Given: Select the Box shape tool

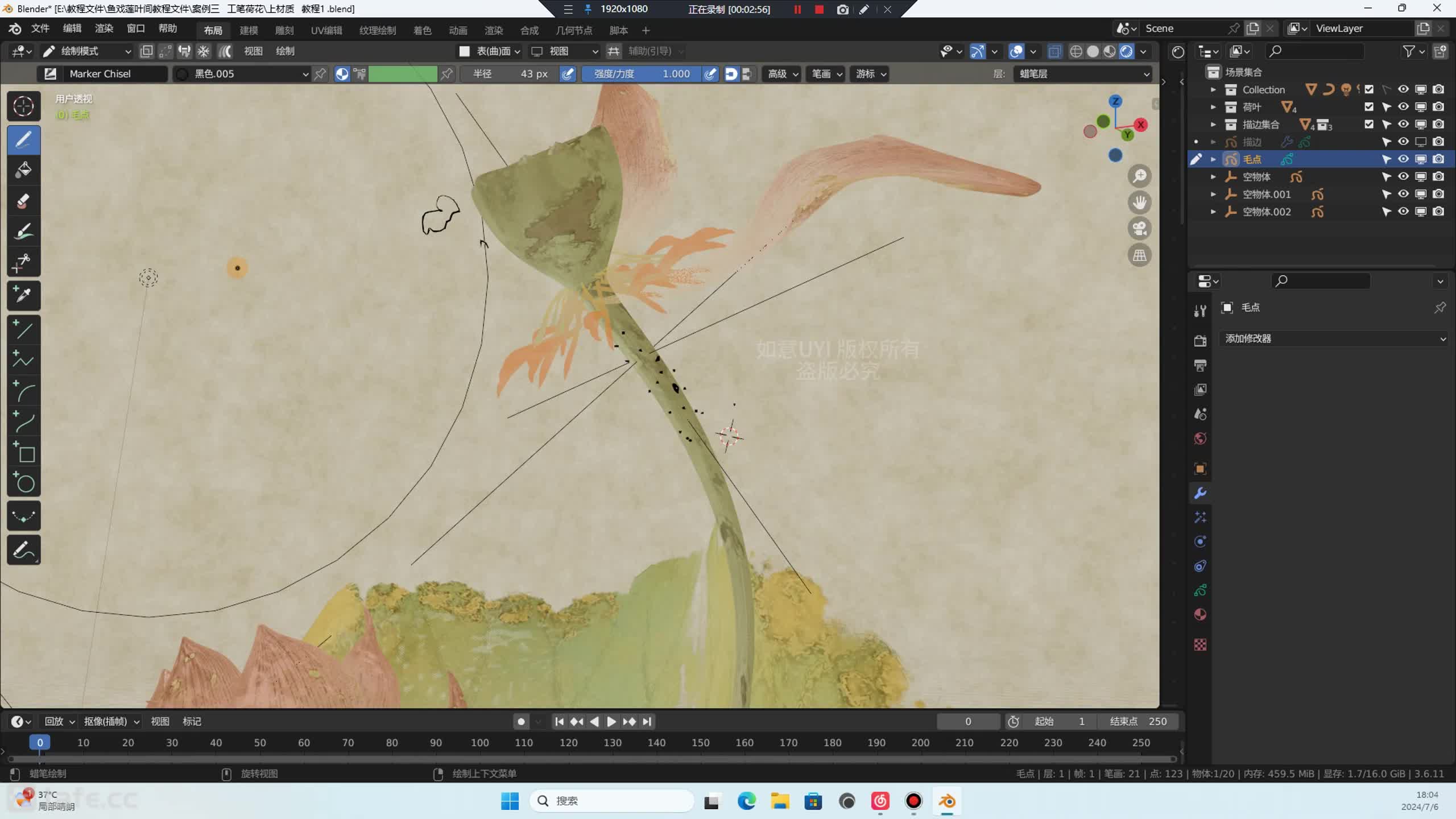Looking at the screenshot, I should coord(23,453).
